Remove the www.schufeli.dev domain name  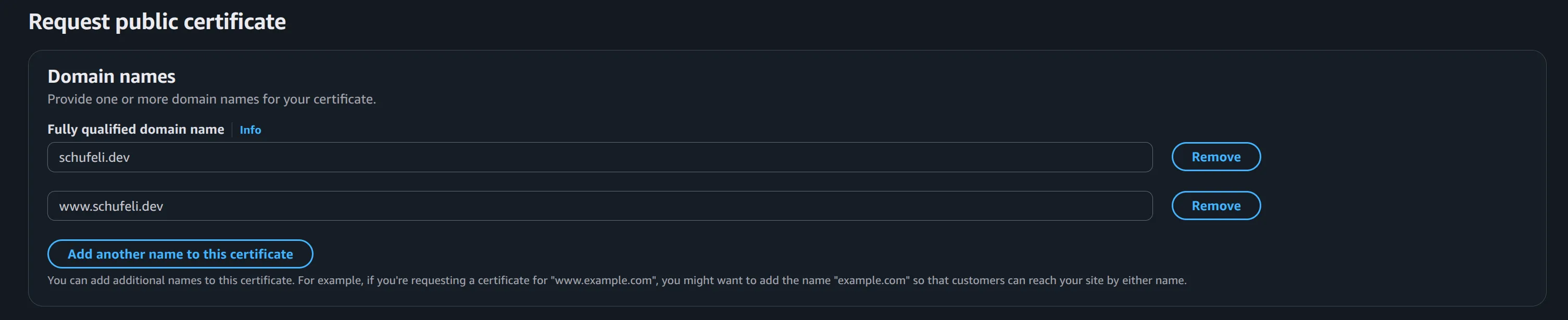(1215, 206)
